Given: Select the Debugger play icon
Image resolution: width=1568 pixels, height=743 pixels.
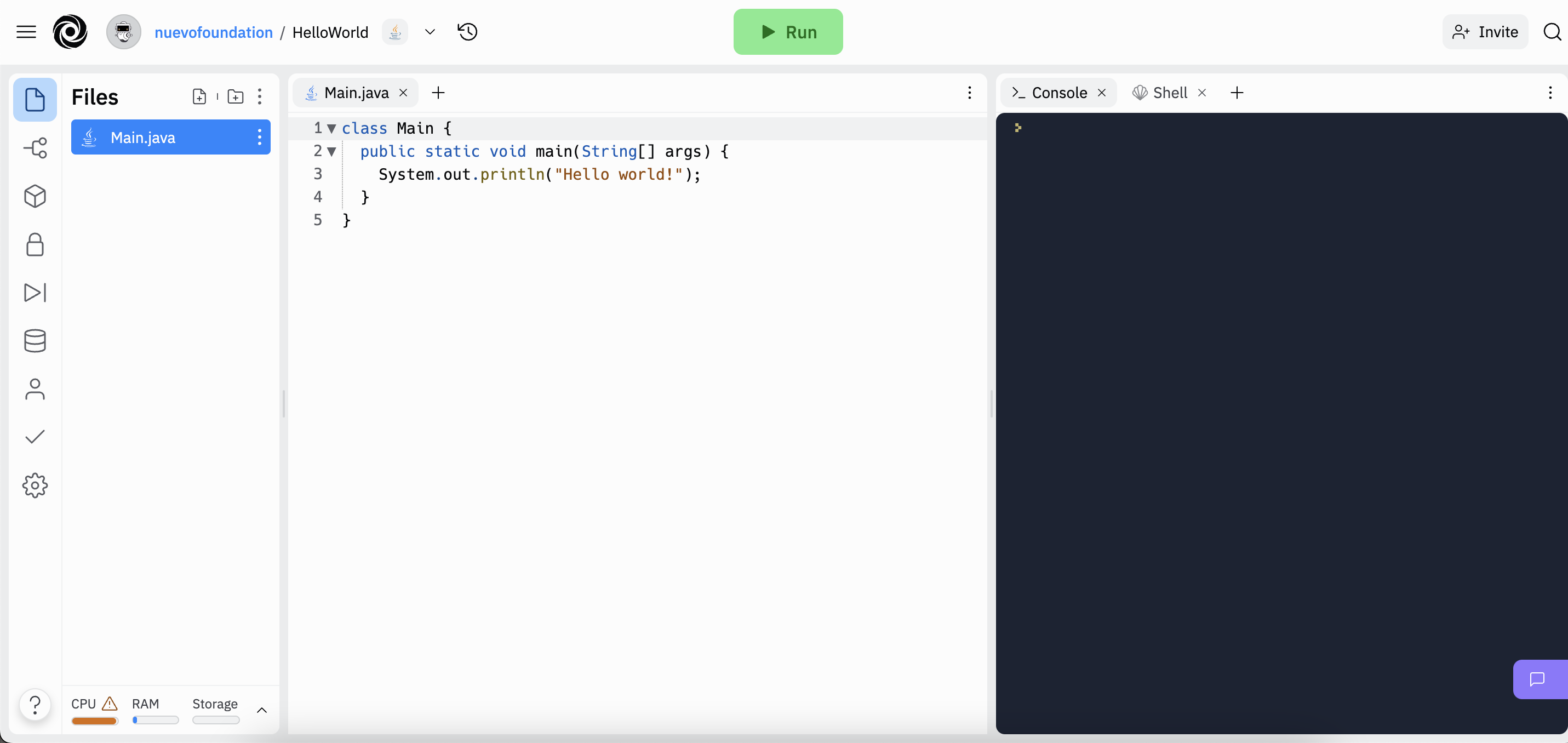Looking at the screenshot, I should (35, 292).
